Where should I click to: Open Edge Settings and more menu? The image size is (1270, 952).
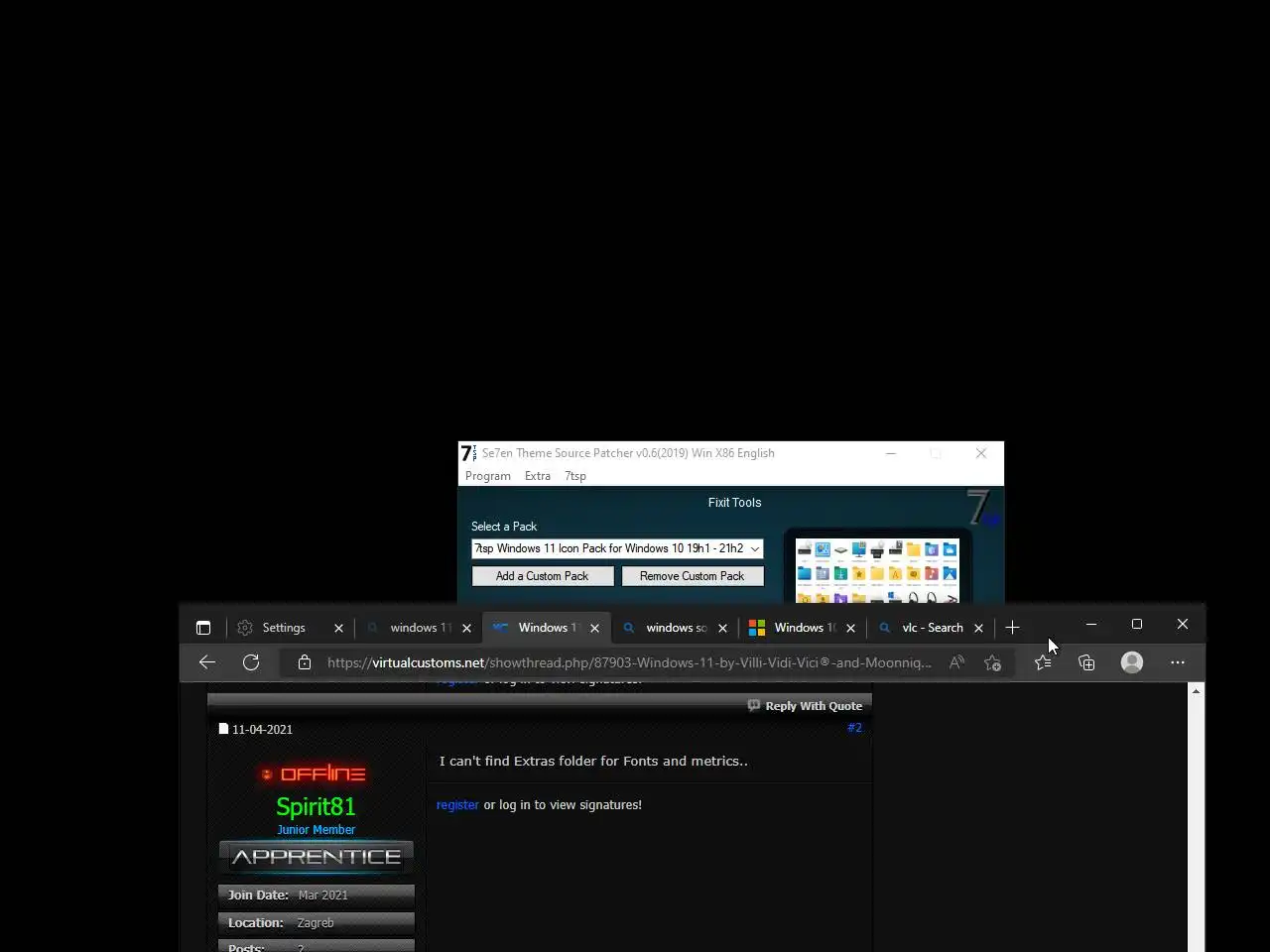point(1178,662)
